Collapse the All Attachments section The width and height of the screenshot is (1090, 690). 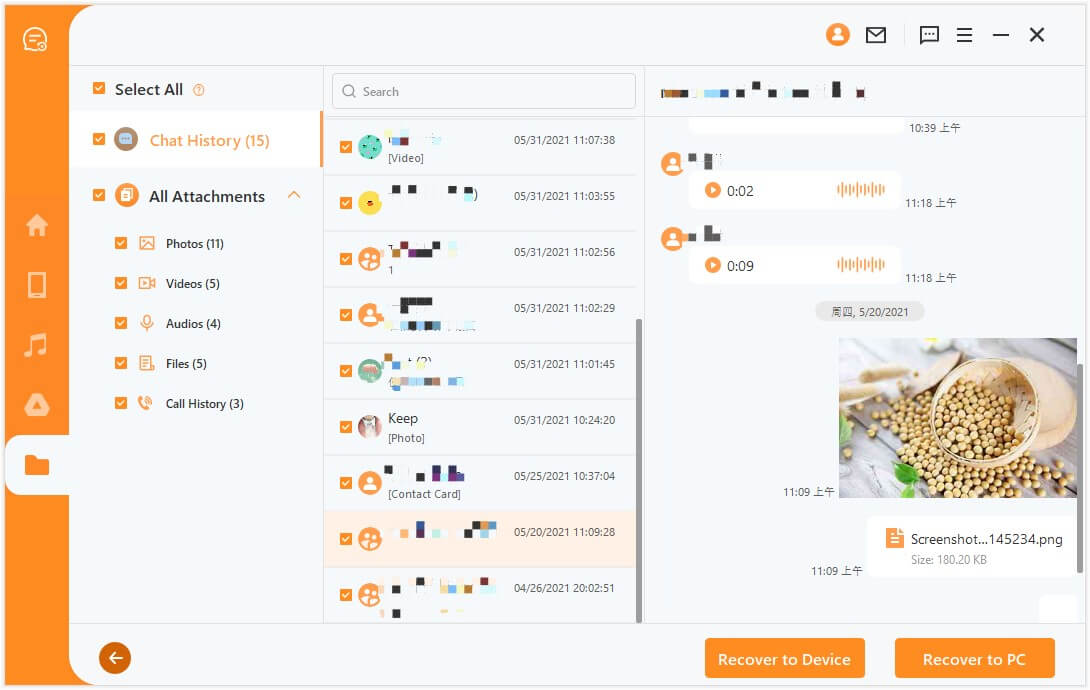tap(294, 195)
